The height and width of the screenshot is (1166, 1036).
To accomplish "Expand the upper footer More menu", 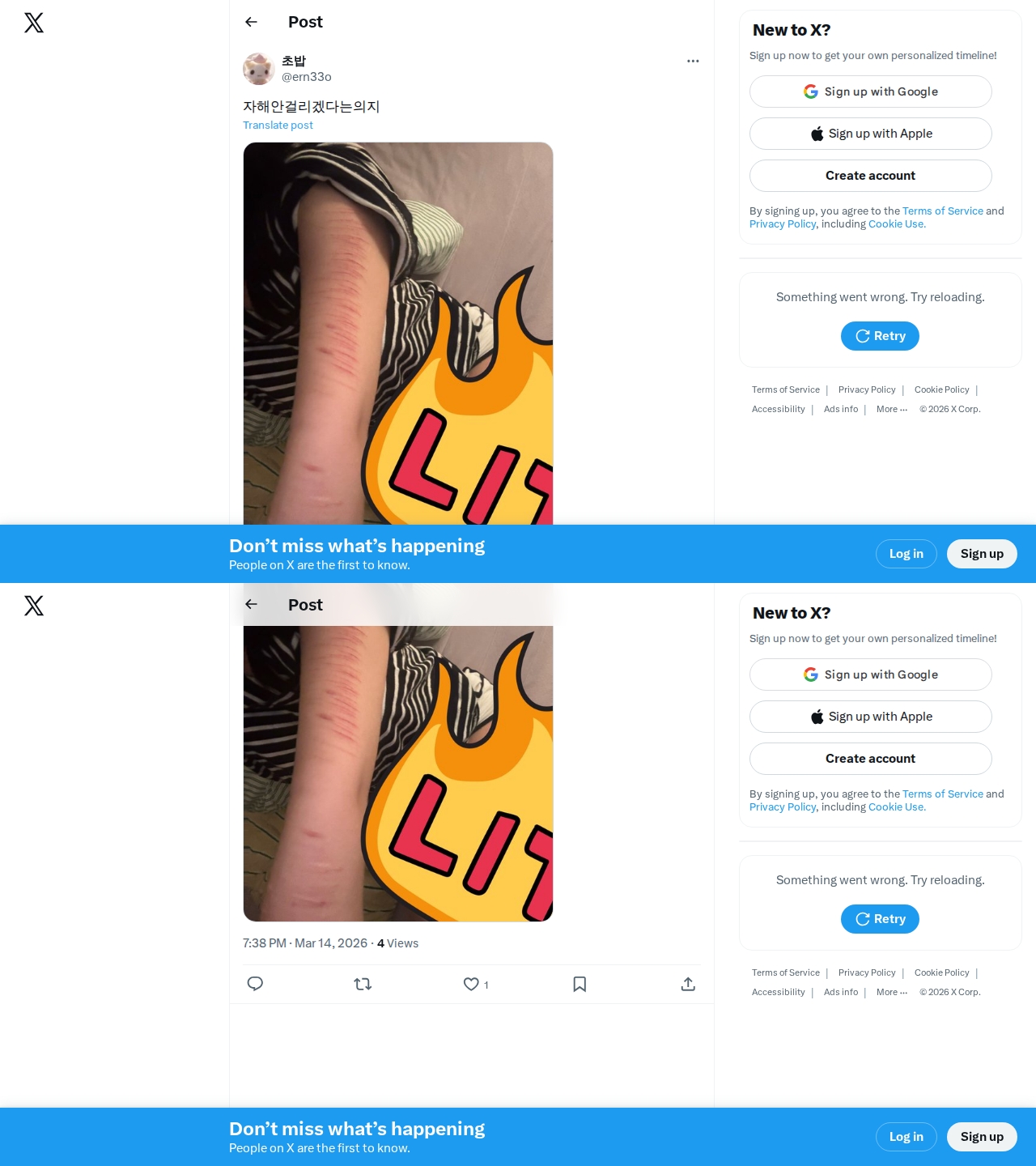I will [x=892, y=409].
